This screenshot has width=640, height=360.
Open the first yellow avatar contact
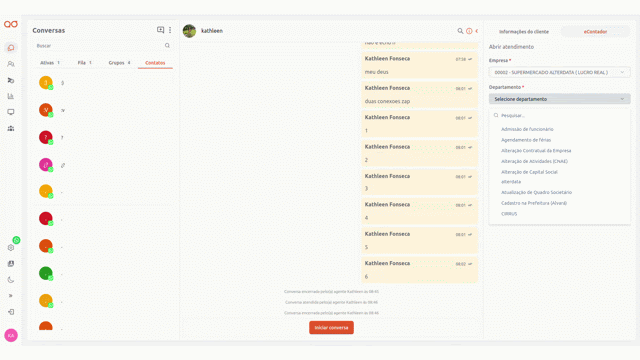point(46,82)
